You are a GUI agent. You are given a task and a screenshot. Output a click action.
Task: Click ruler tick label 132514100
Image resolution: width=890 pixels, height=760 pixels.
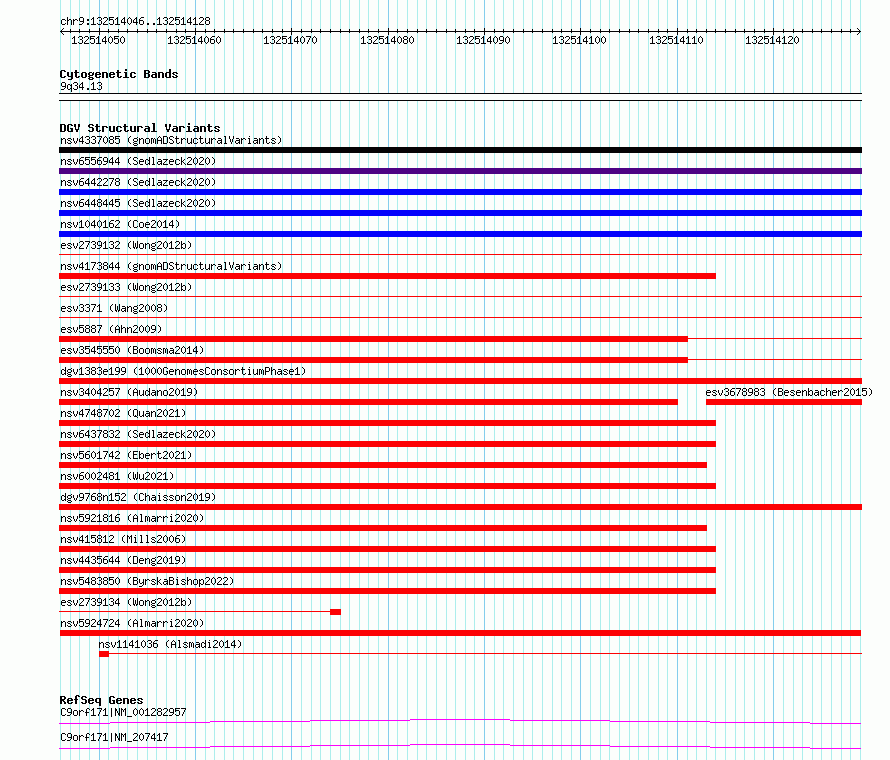(579, 40)
